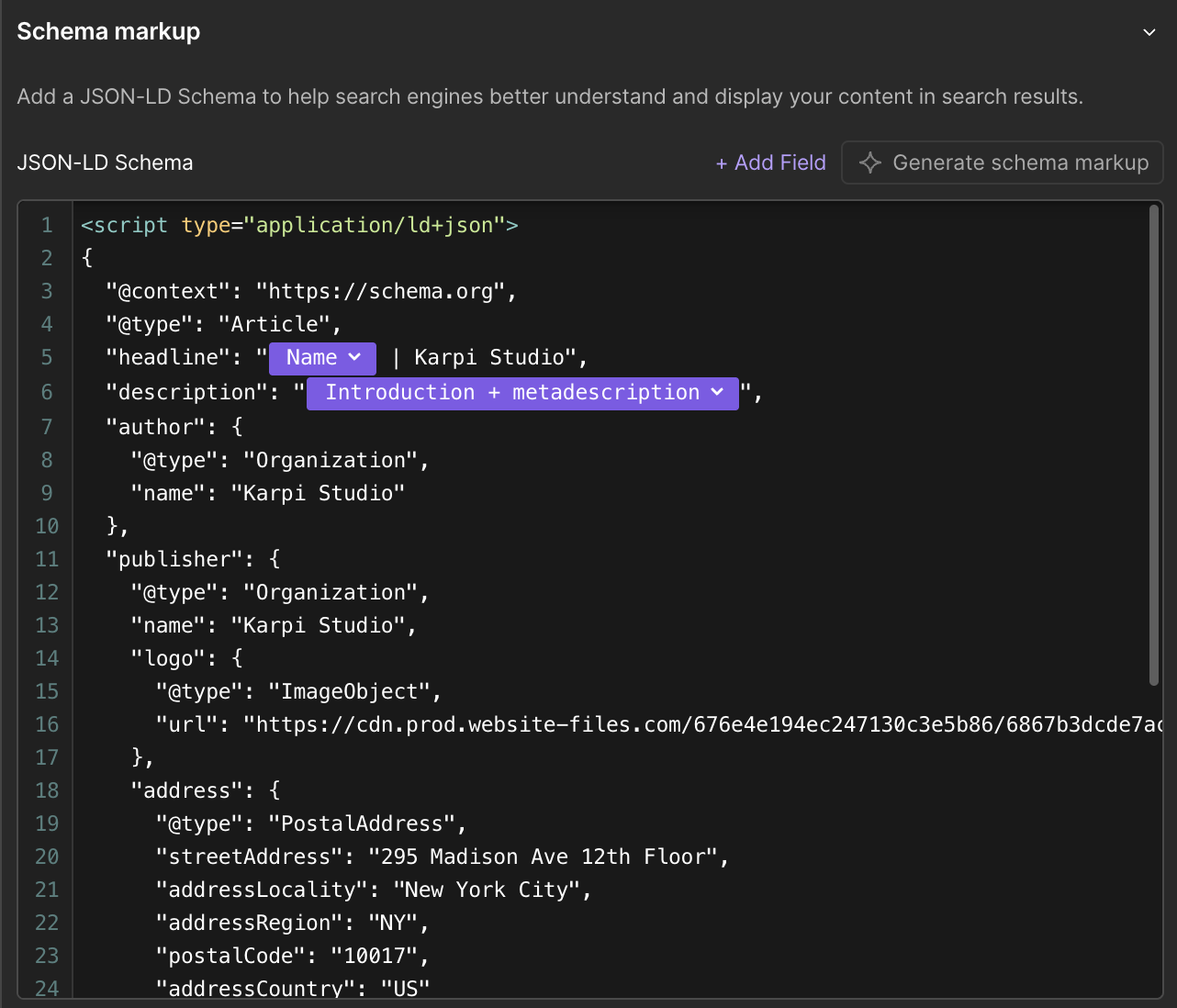This screenshot has height=1008, width=1177.
Task: Click "name": "Karpi Studio" on line 9
Action: tap(268, 494)
